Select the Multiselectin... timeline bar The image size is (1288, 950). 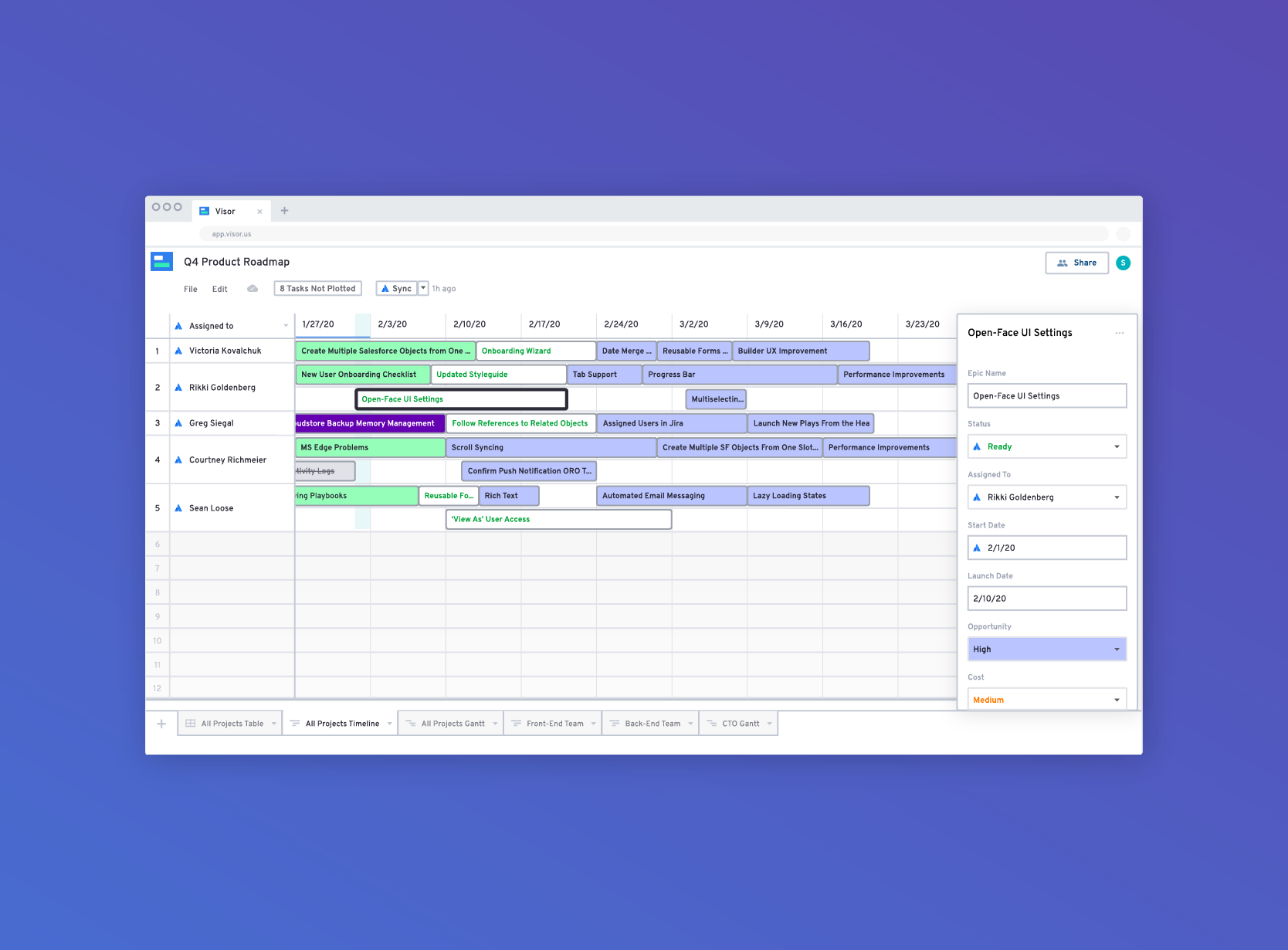point(716,399)
